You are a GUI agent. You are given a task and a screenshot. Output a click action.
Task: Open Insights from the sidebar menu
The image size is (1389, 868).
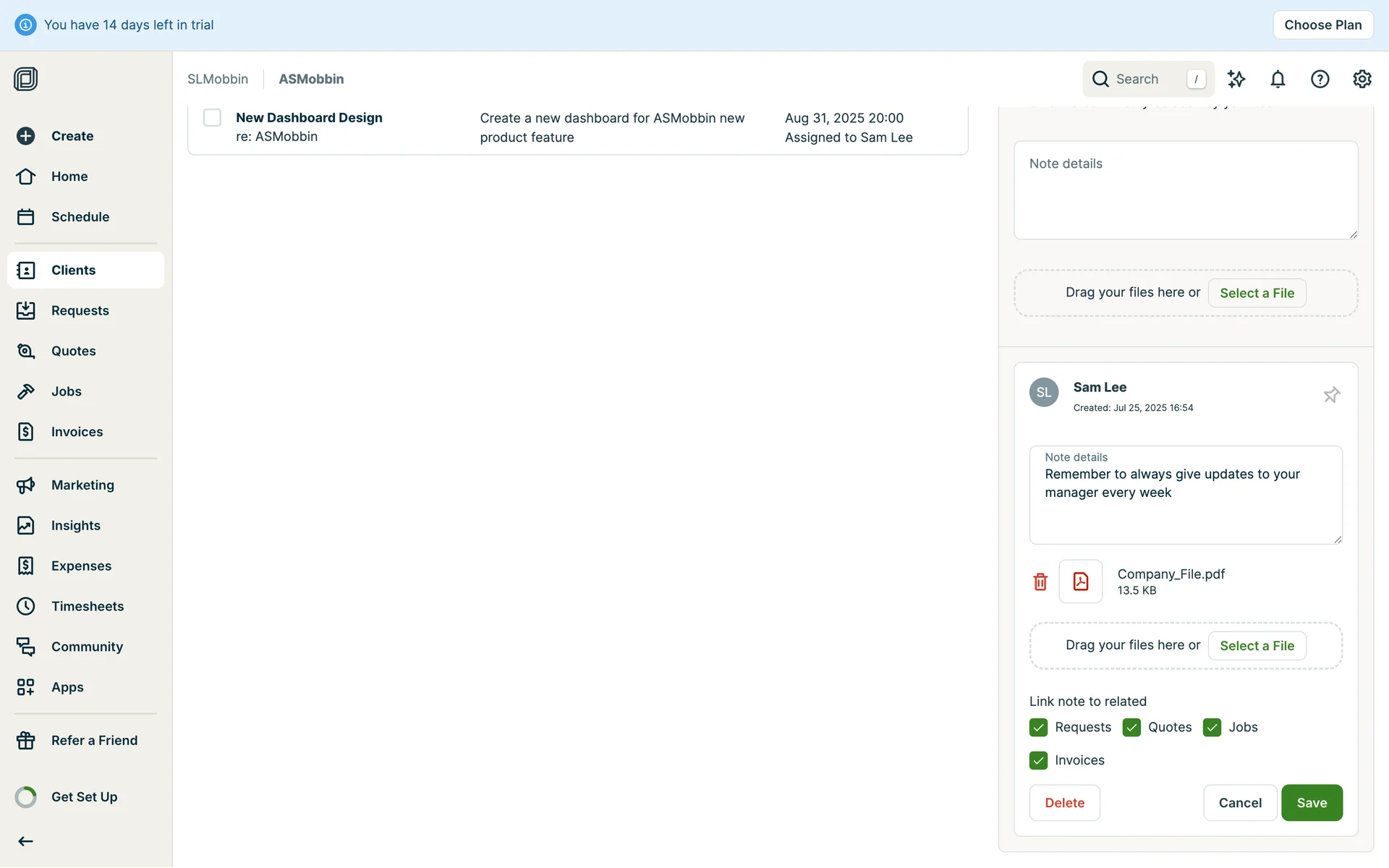pyautogui.click(x=75, y=526)
